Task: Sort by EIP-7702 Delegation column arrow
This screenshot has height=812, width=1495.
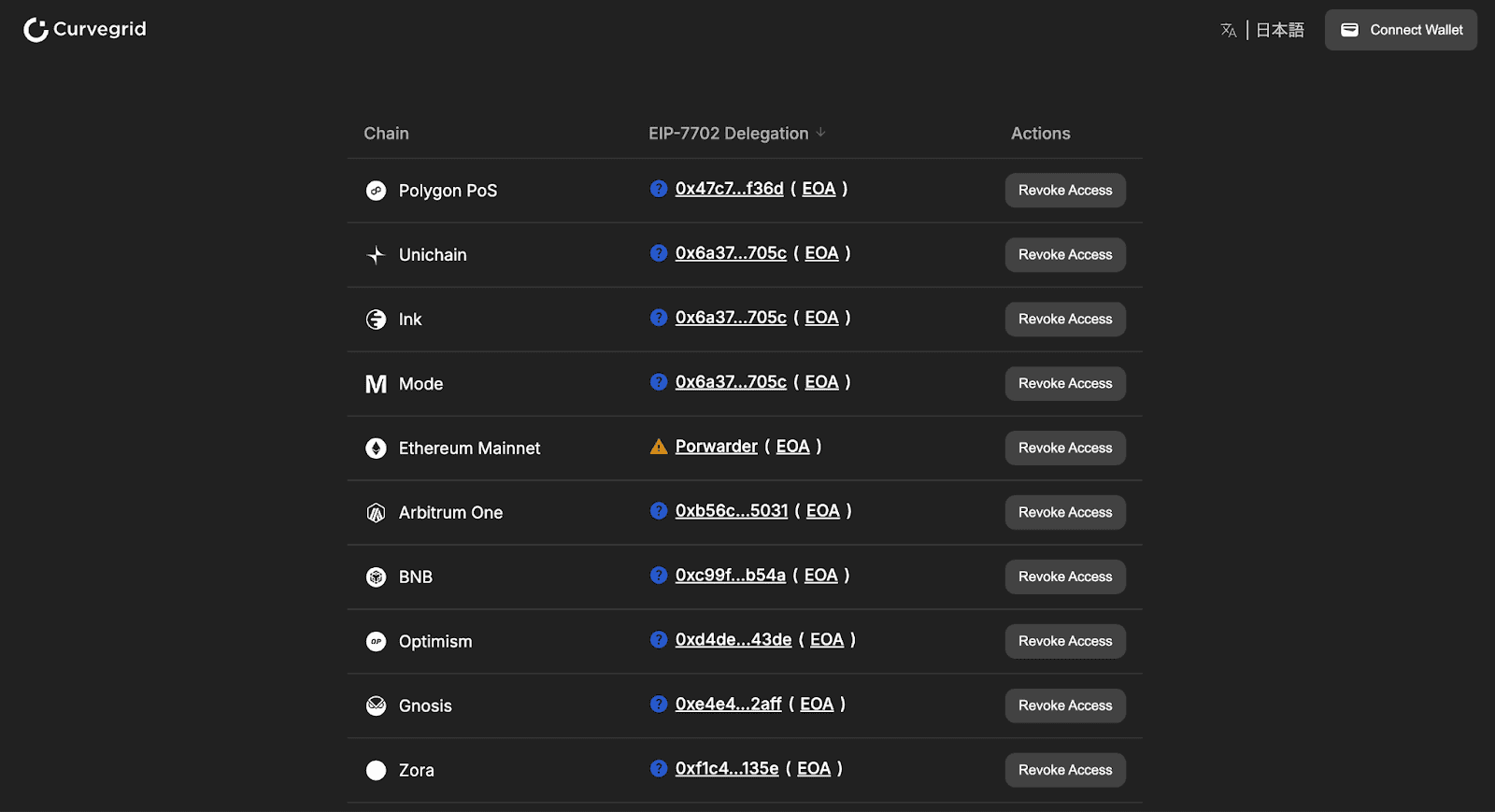Action: point(820,133)
